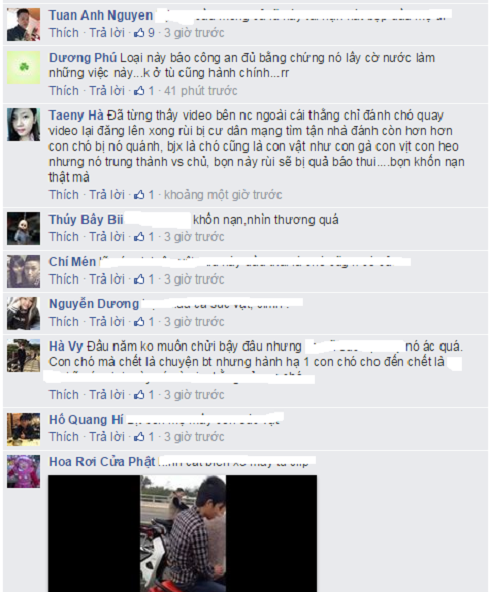The image size is (490, 592).
Task: Click thumbs-up icon on Thúy Bầy Bii's comment
Action: tap(139, 237)
